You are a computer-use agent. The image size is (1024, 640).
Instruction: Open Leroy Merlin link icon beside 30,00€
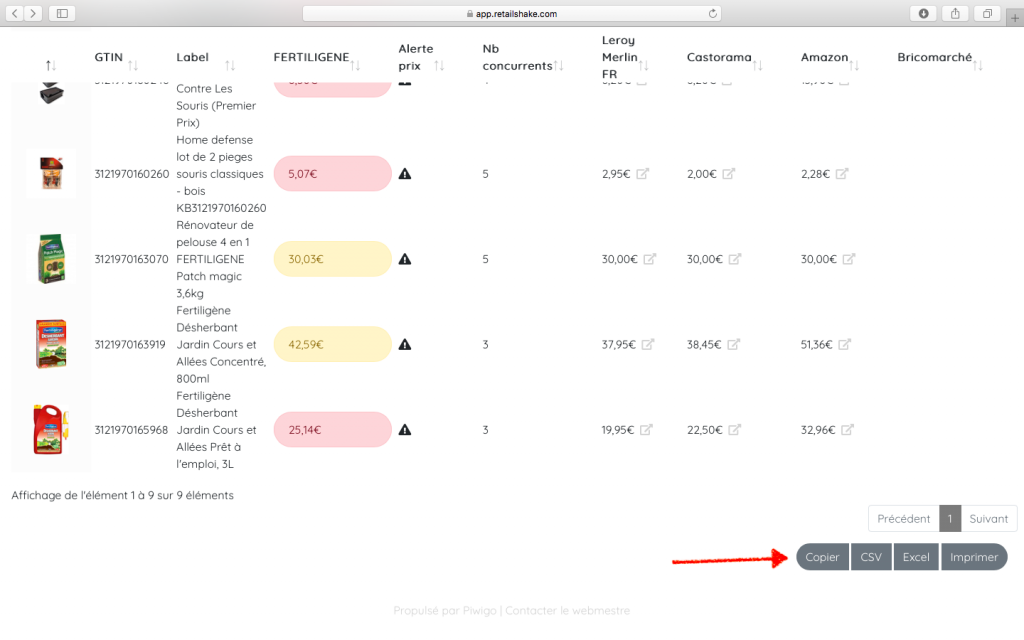650,259
